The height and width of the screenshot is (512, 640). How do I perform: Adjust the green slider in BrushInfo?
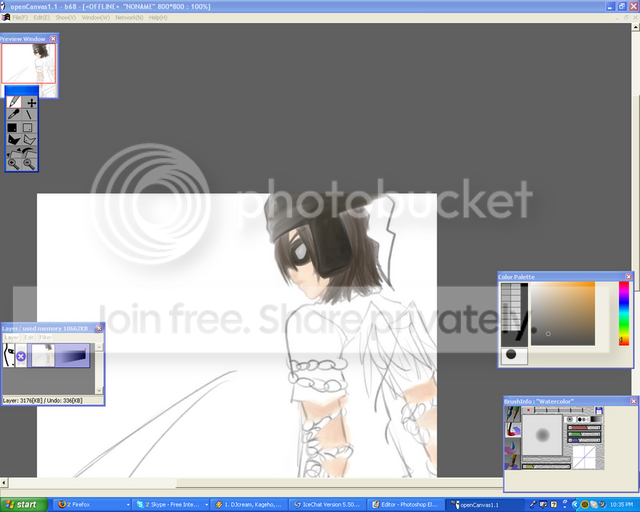(584, 434)
